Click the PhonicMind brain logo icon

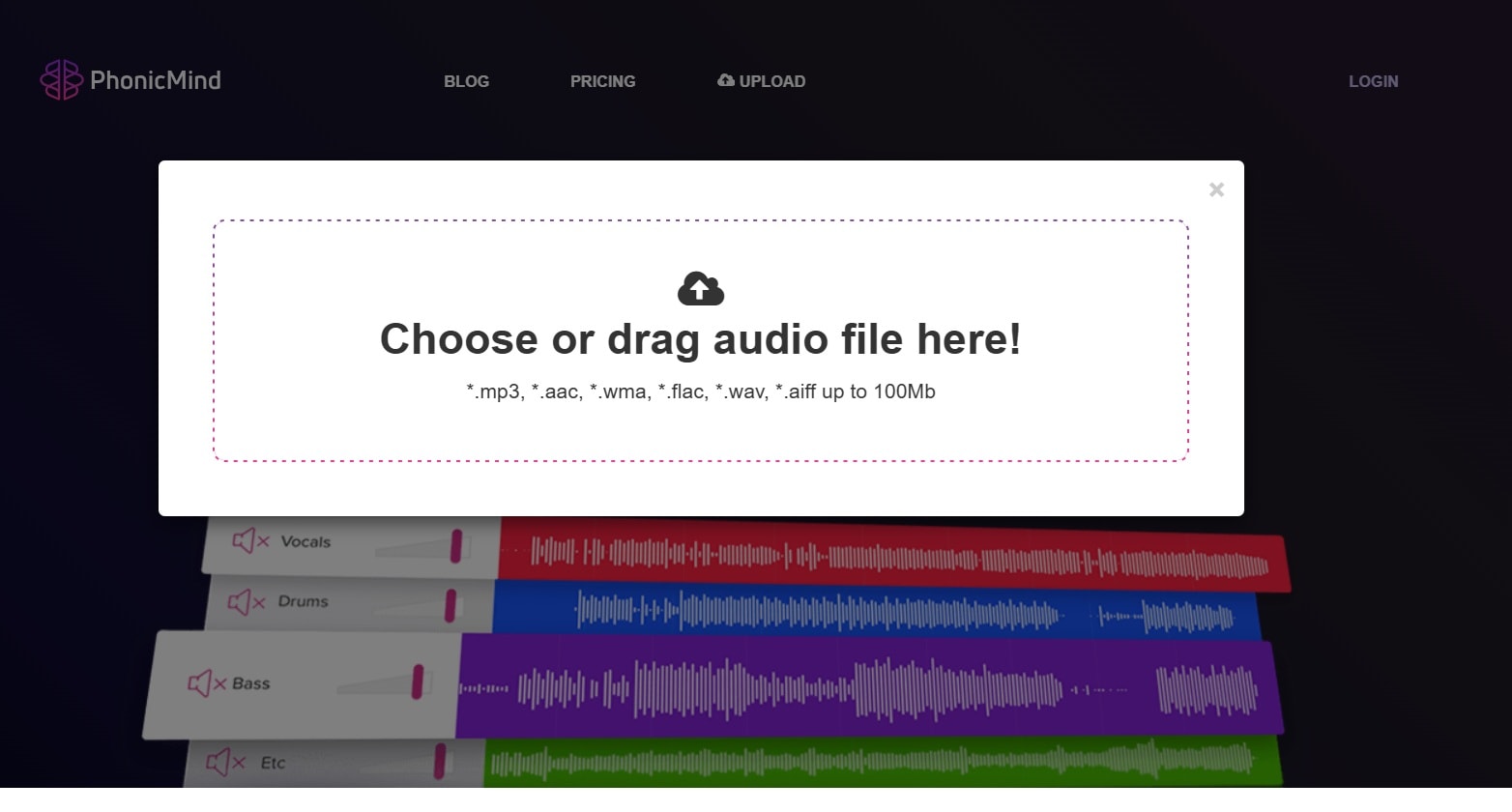(61, 79)
